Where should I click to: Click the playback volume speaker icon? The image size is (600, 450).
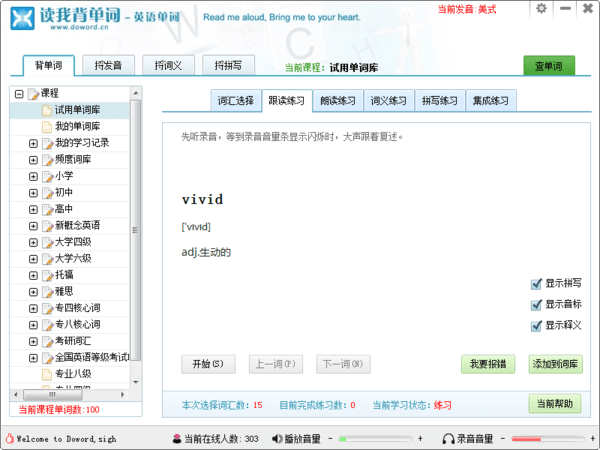(276, 439)
